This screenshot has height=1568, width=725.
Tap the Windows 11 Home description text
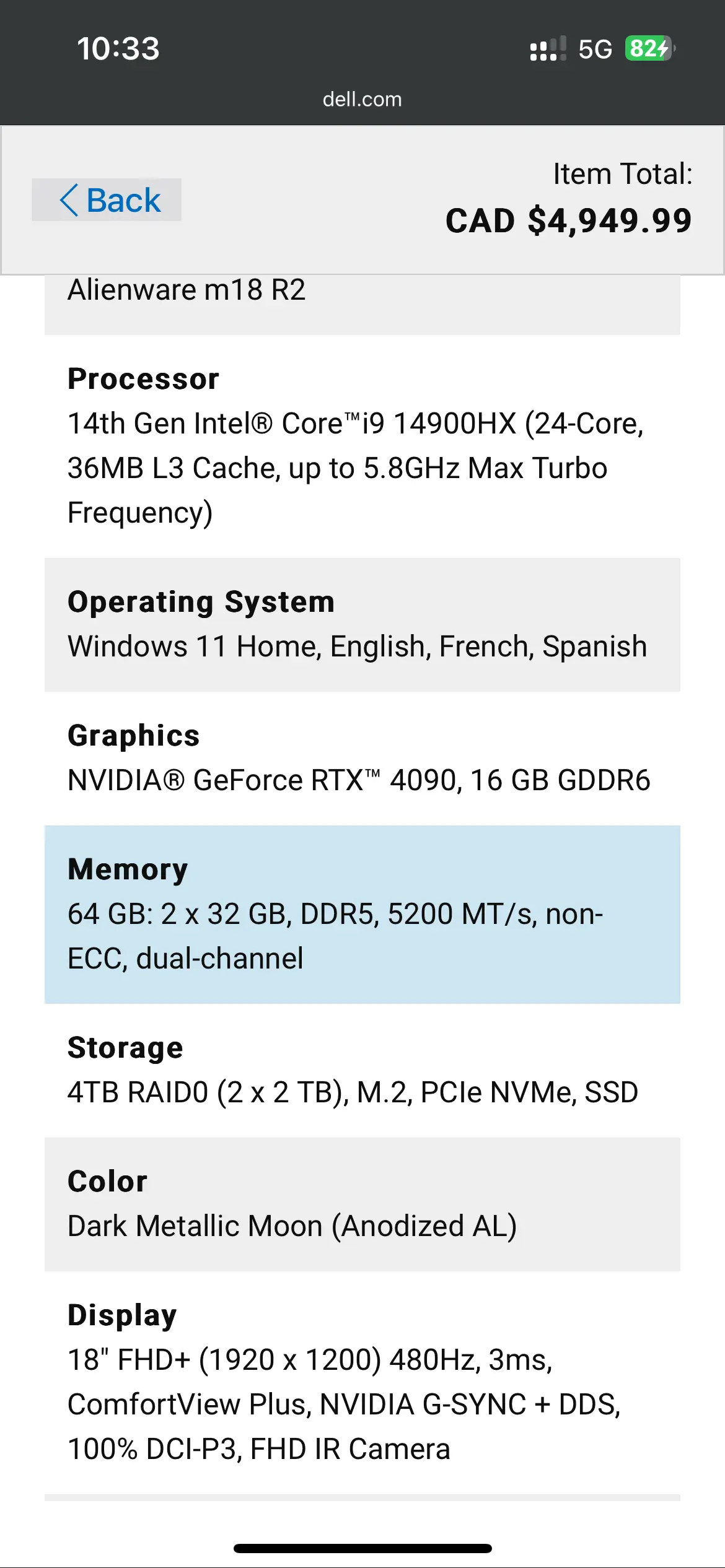[x=357, y=647]
